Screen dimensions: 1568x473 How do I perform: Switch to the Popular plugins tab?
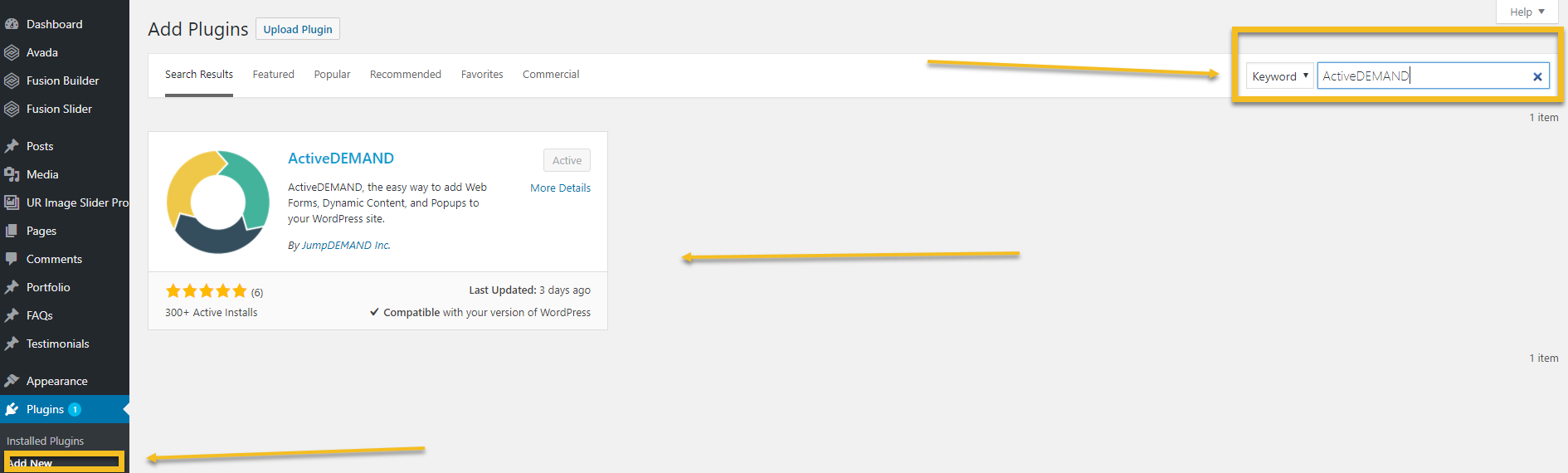tap(332, 74)
